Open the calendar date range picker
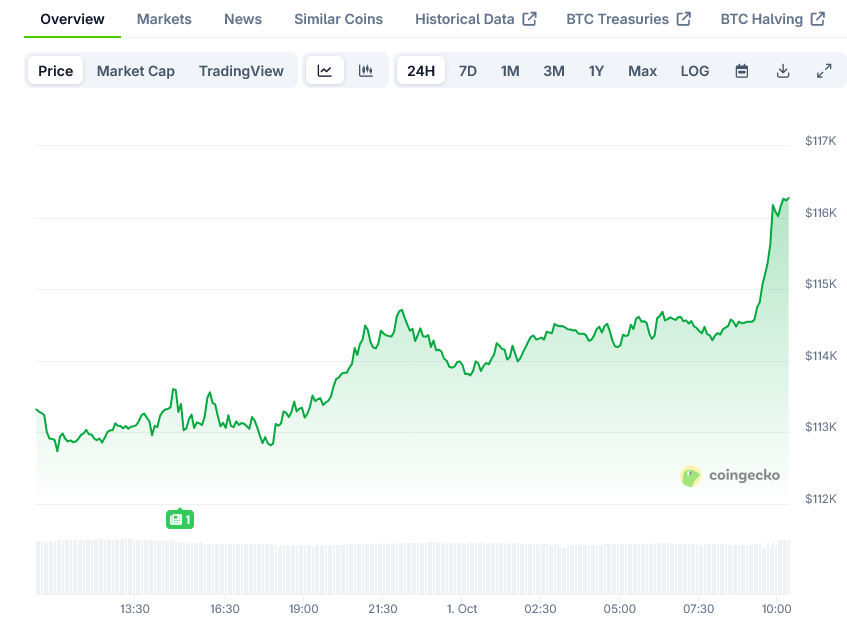The image size is (847, 633). tap(742, 71)
